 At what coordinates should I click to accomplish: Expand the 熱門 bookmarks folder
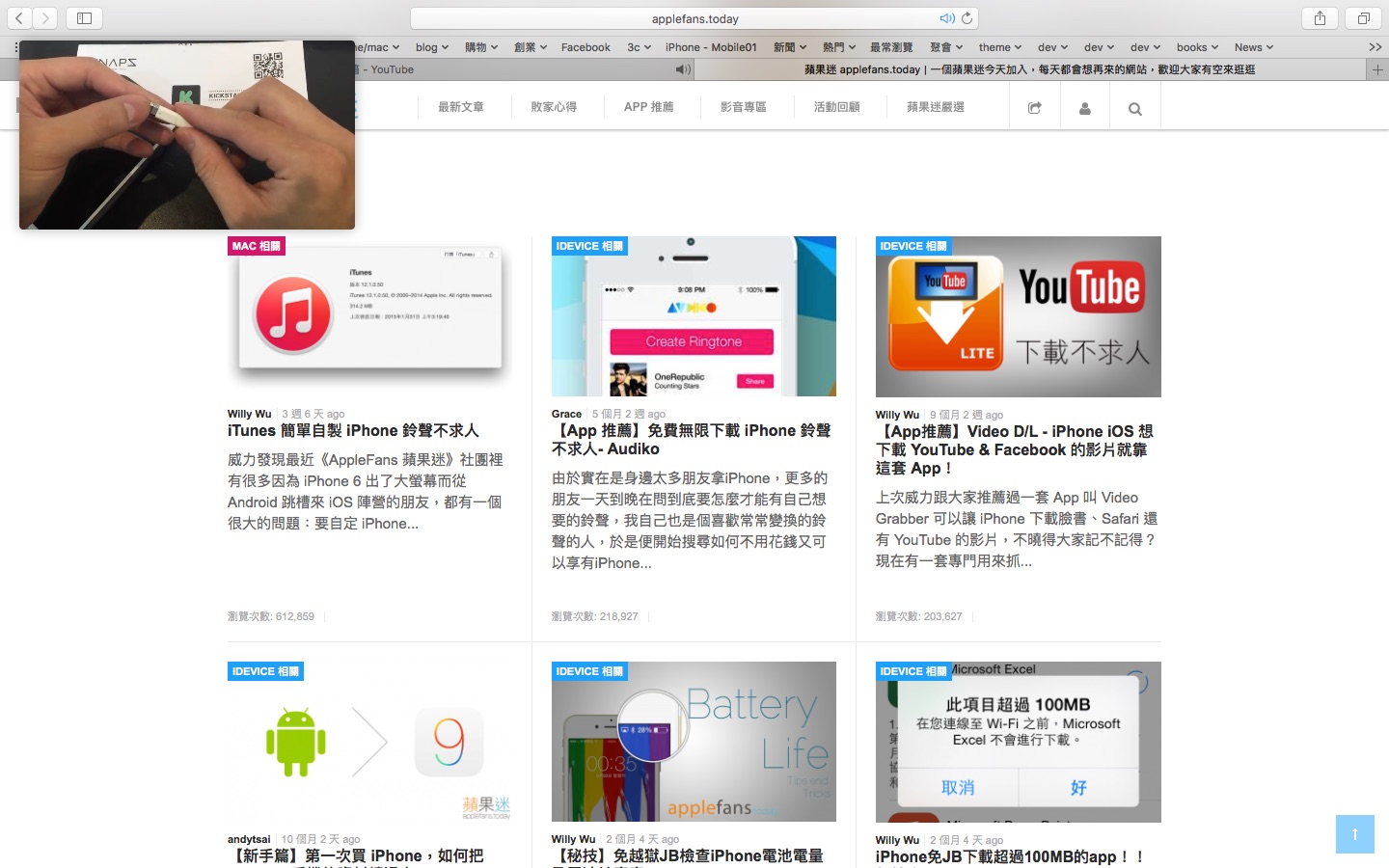point(839,47)
